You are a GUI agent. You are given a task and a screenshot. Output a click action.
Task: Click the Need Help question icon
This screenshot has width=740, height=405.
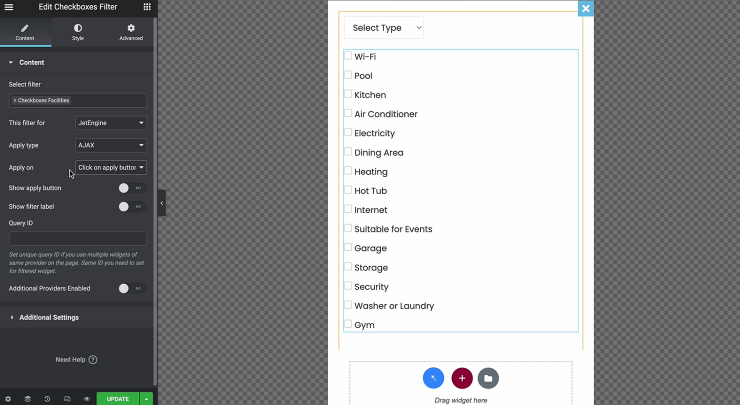tap(93, 360)
